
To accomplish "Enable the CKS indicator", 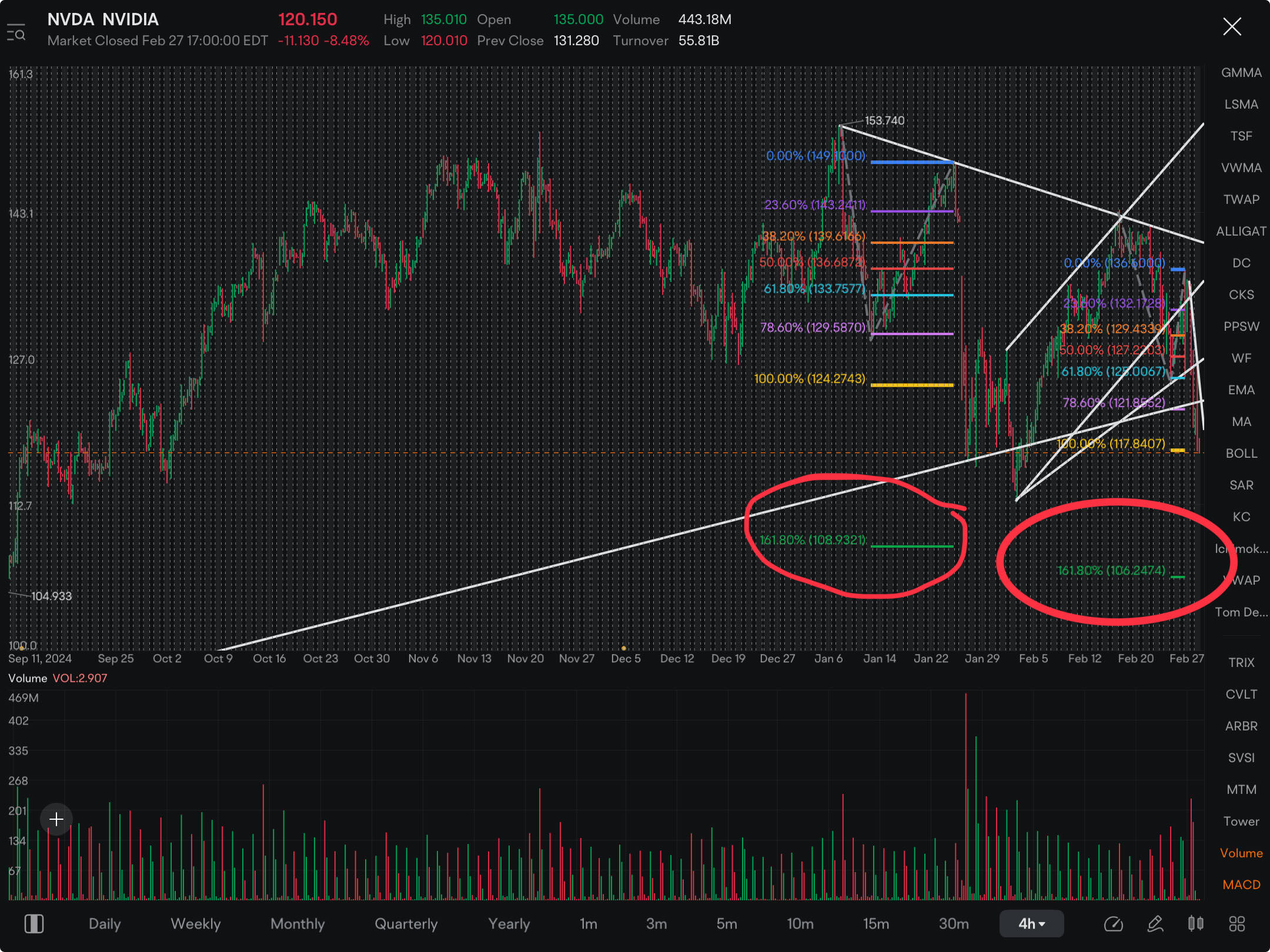I will point(1241,294).
